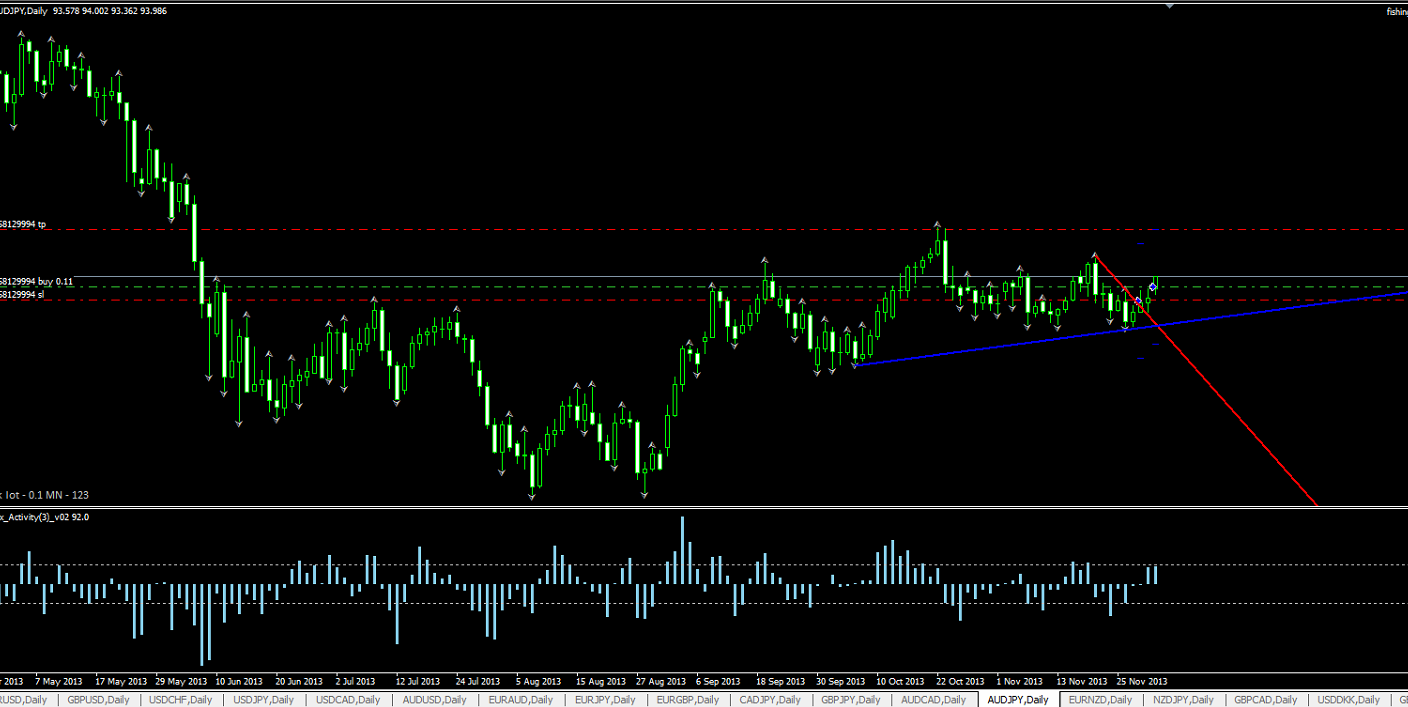Select the GBPCAD,Daily chart tab
The image size is (1408, 707).
(x=1267, y=700)
